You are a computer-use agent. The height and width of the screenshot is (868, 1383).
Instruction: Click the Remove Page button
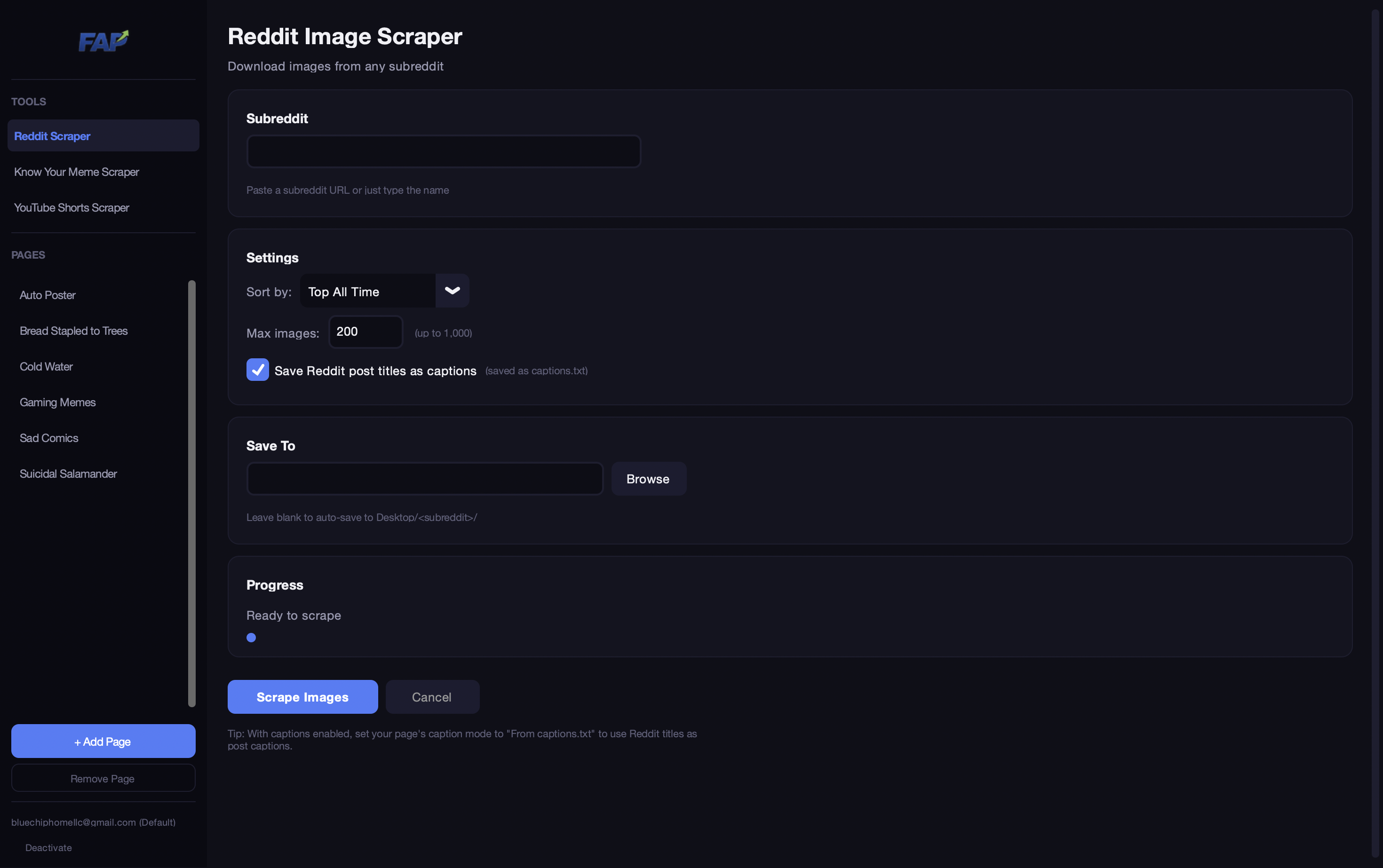click(x=103, y=779)
